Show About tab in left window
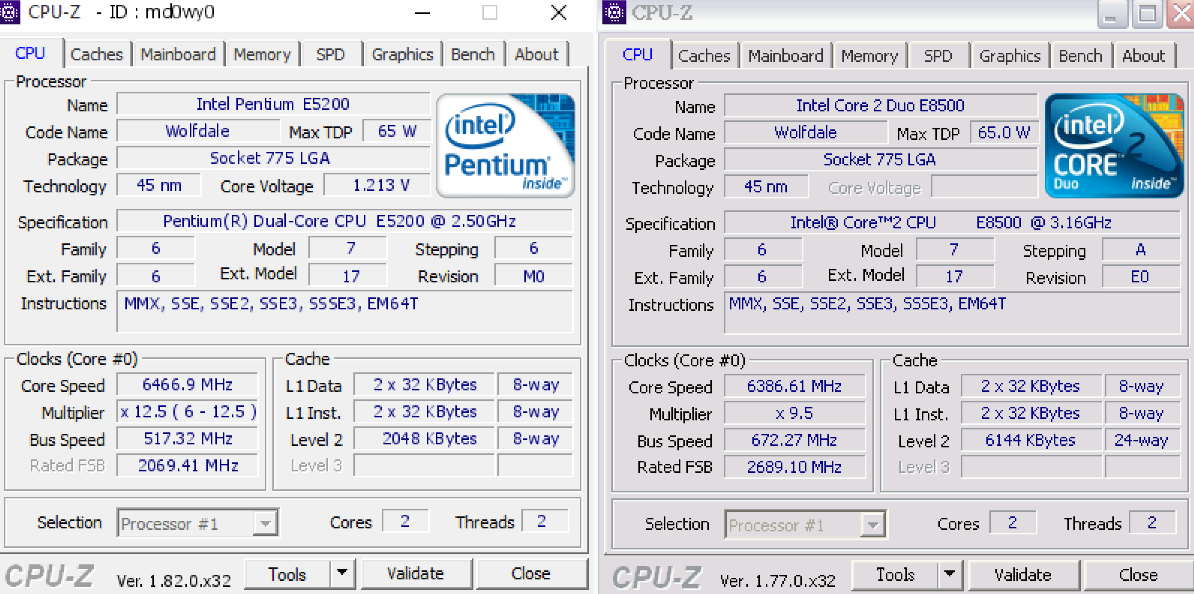The width and height of the screenshot is (1194, 594). (537, 55)
